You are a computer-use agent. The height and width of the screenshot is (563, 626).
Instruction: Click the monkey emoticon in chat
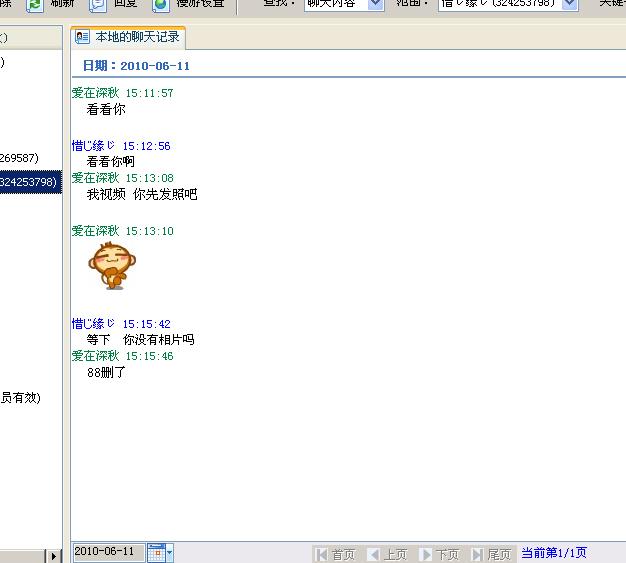pos(111,266)
